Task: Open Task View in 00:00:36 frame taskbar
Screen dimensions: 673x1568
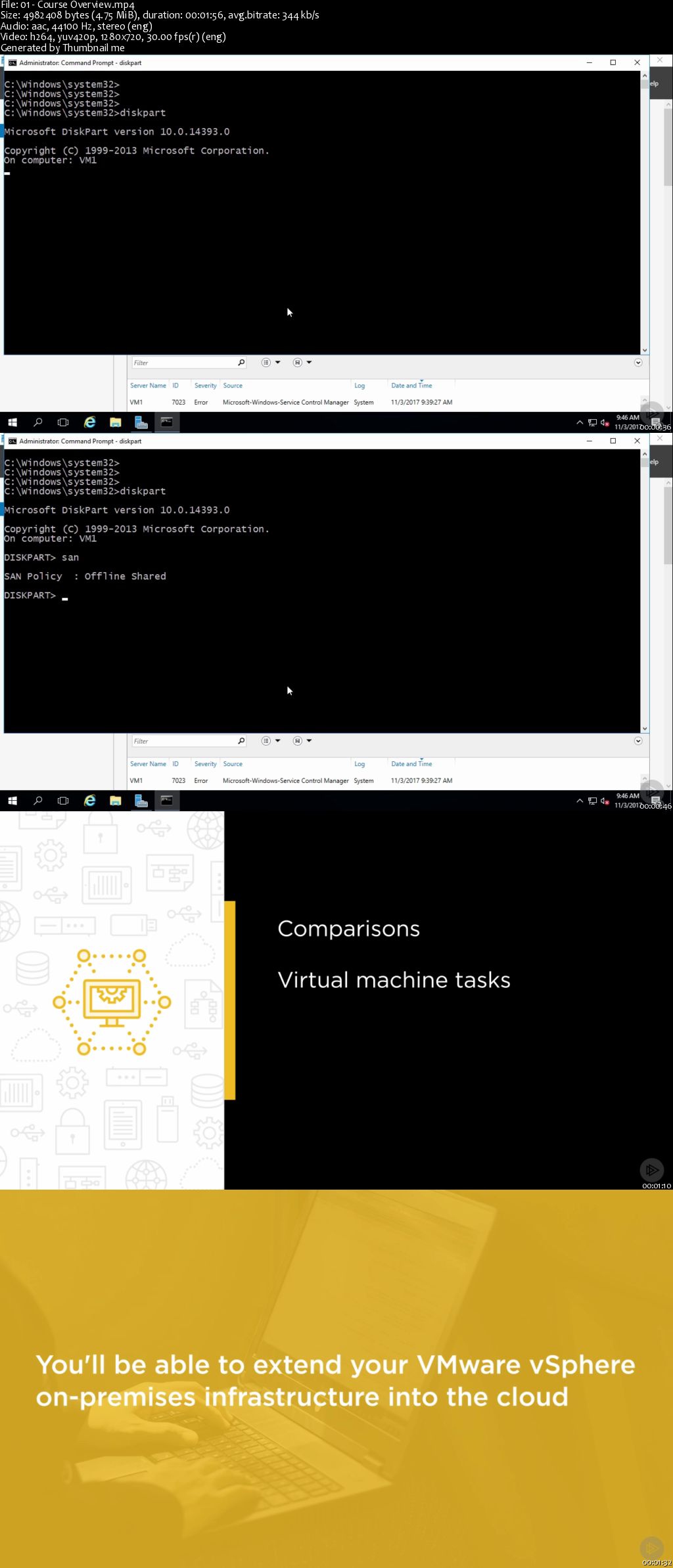Action: [63, 422]
